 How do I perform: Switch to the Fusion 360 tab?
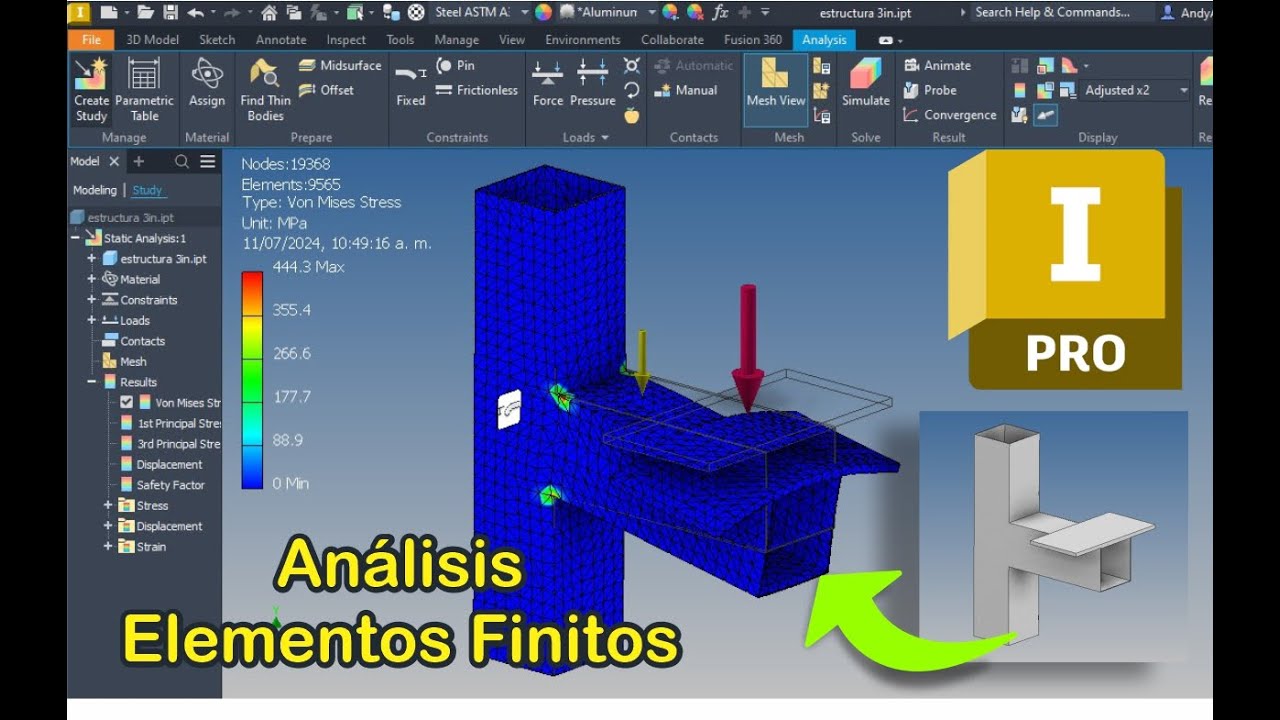(x=753, y=40)
